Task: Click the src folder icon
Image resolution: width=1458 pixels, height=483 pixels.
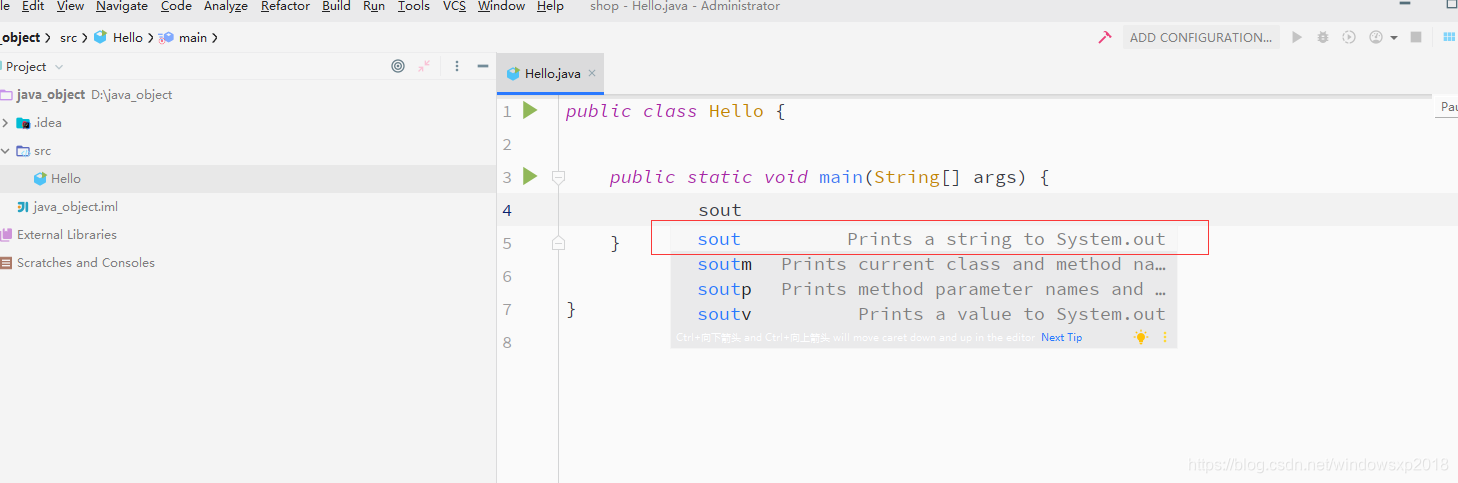Action: (23, 151)
